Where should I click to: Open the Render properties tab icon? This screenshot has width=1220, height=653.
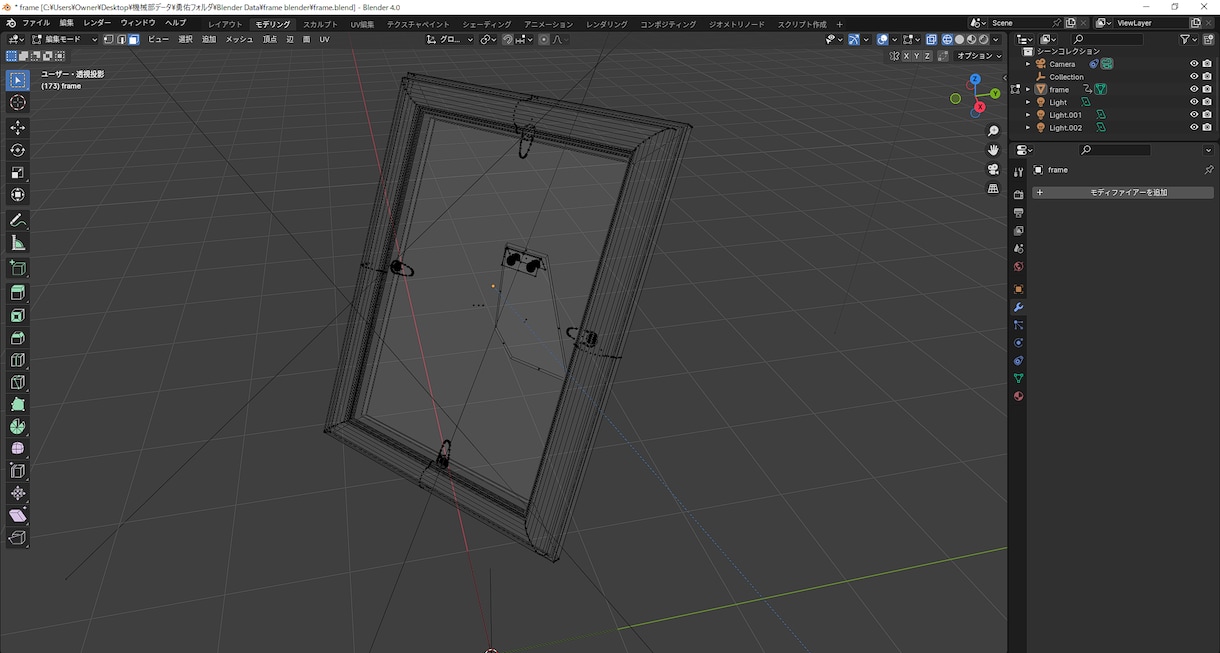click(x=1018, y=195)
